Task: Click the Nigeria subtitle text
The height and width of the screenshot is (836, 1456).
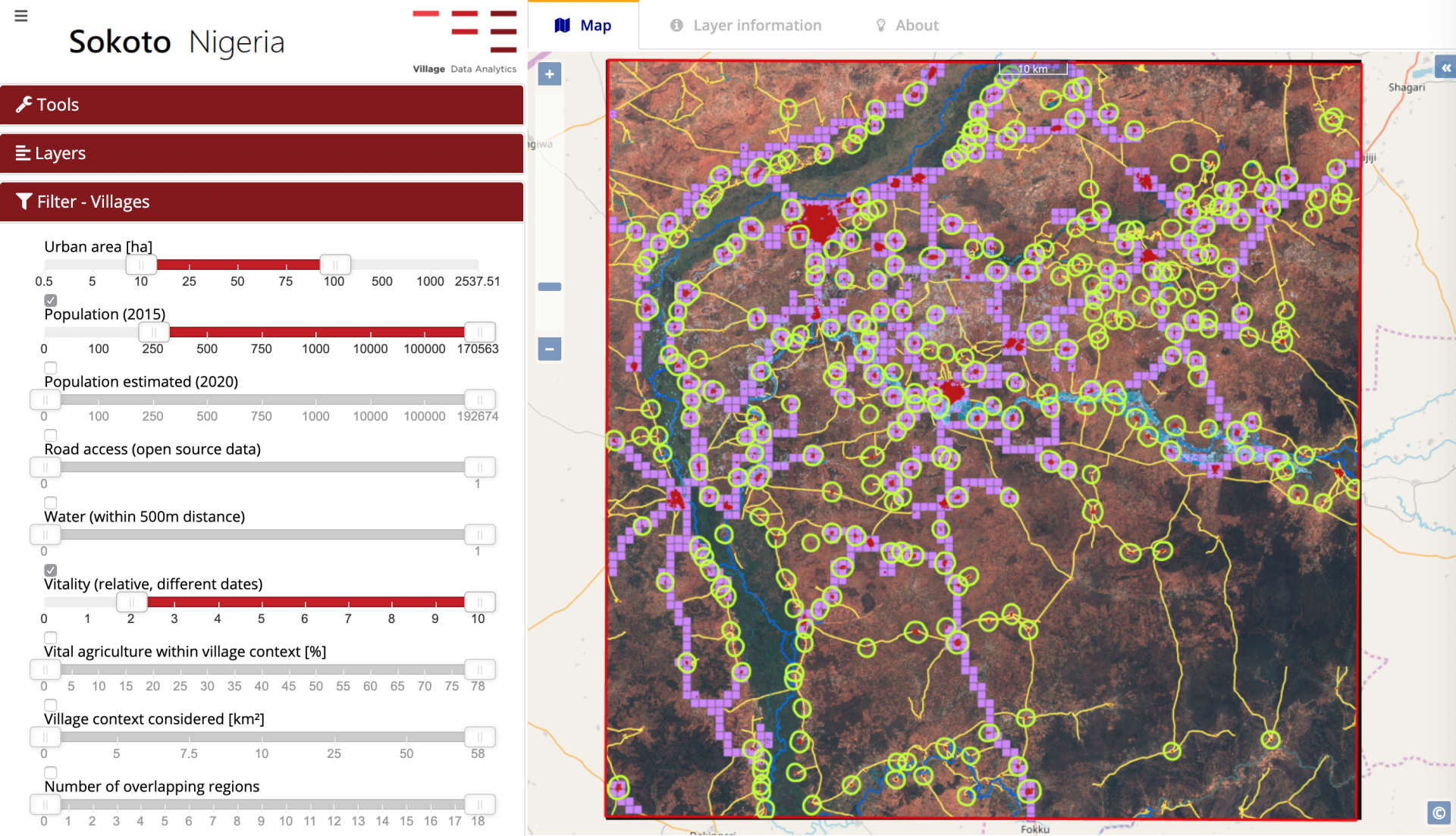Action: click(237, 42)
